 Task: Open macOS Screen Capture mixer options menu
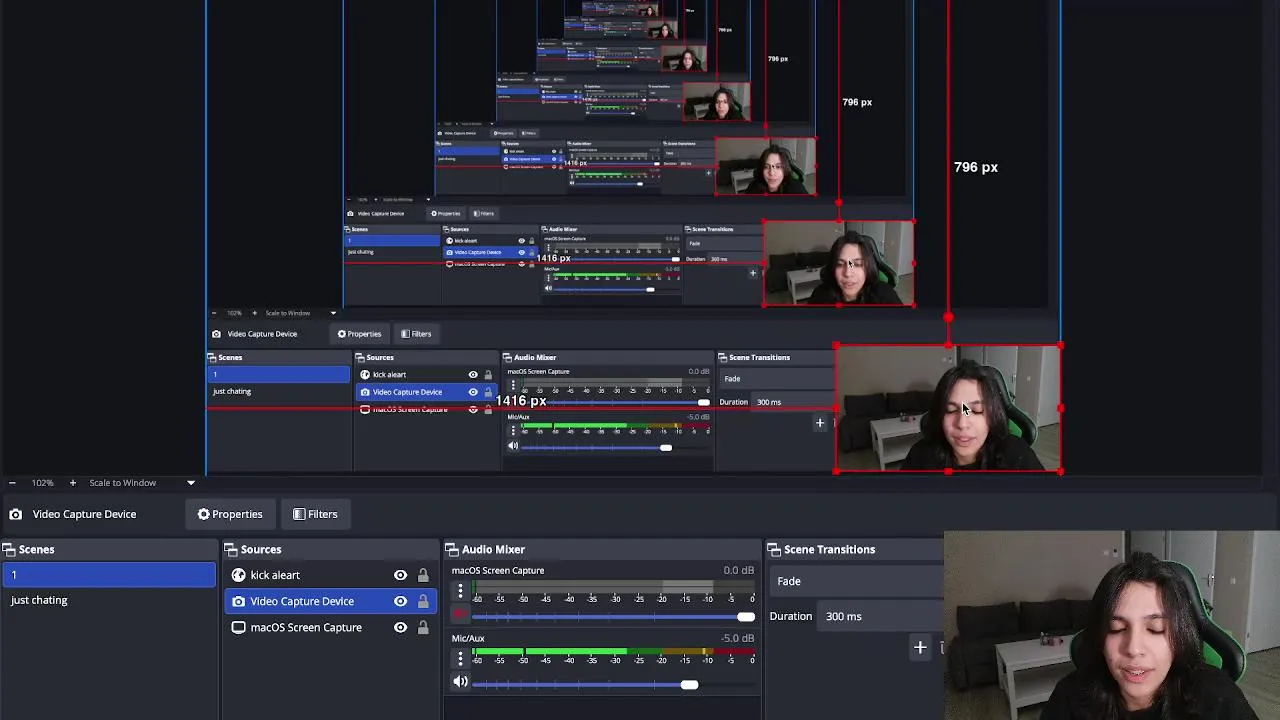pos(460,592)
